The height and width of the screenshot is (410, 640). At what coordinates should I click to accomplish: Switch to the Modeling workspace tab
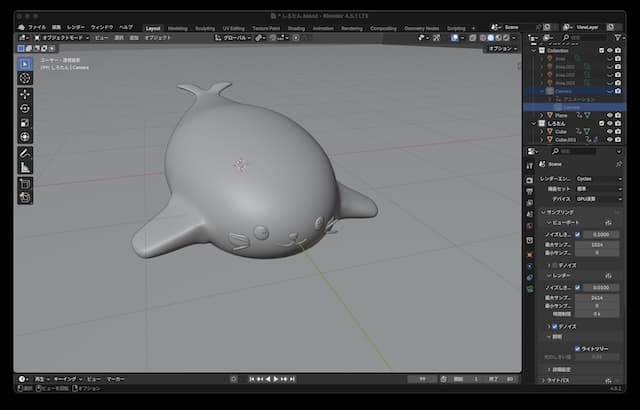[x=178, y=28]
